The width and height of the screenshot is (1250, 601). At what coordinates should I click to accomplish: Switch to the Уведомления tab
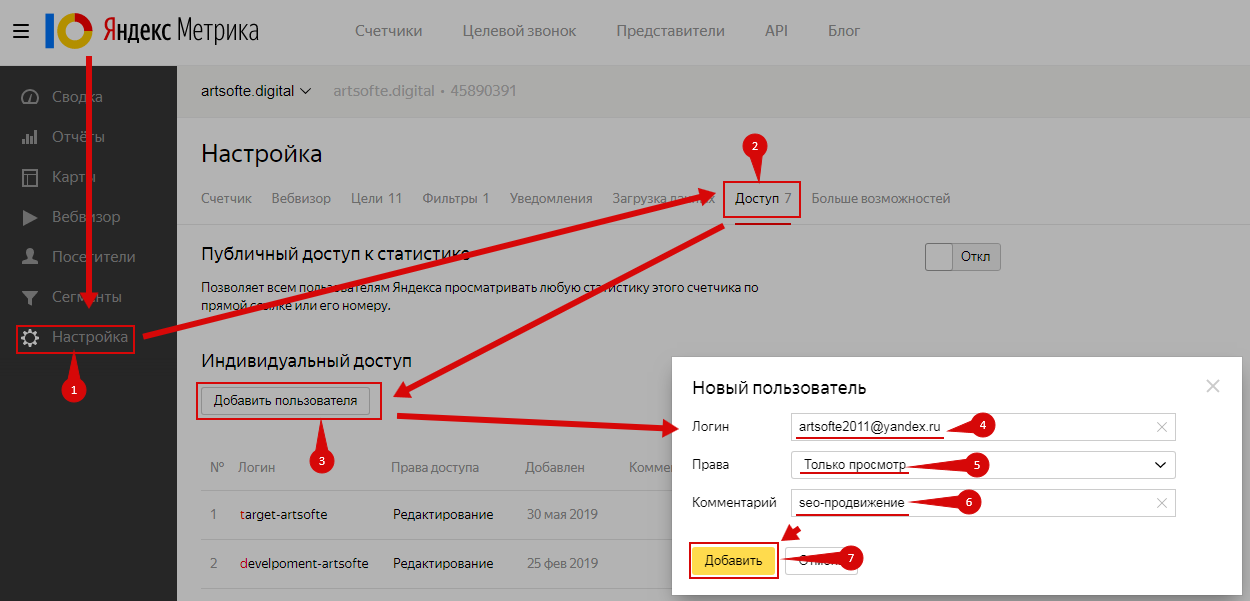(551, 198)
